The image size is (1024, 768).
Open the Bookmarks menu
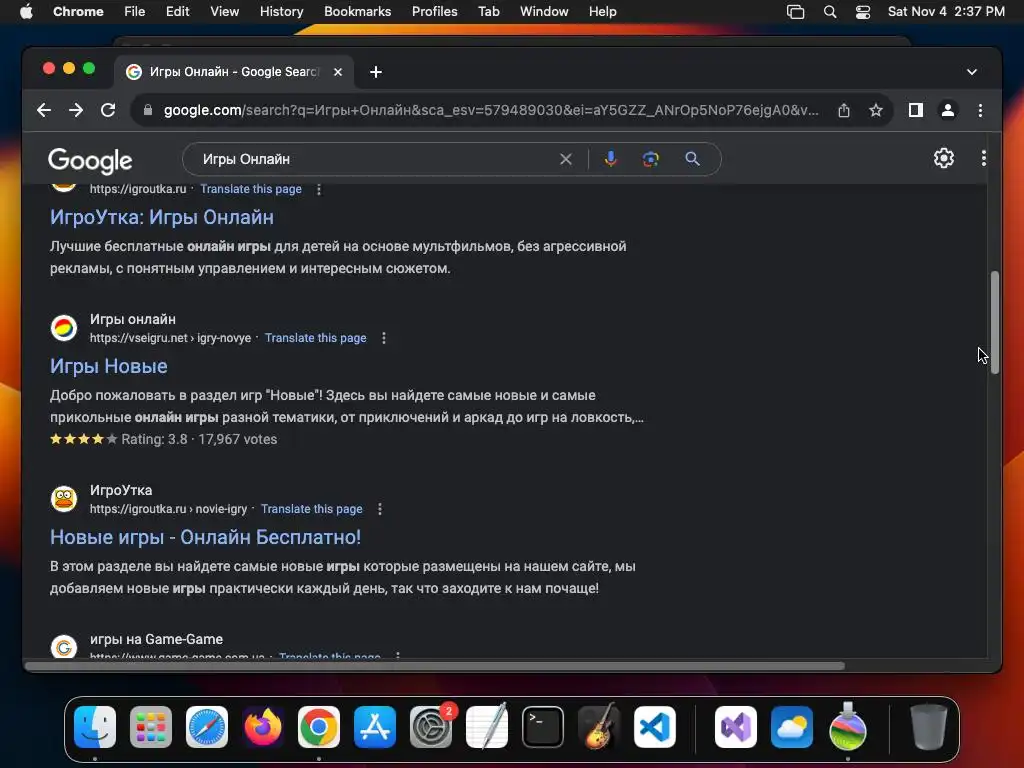coord(357,12)
